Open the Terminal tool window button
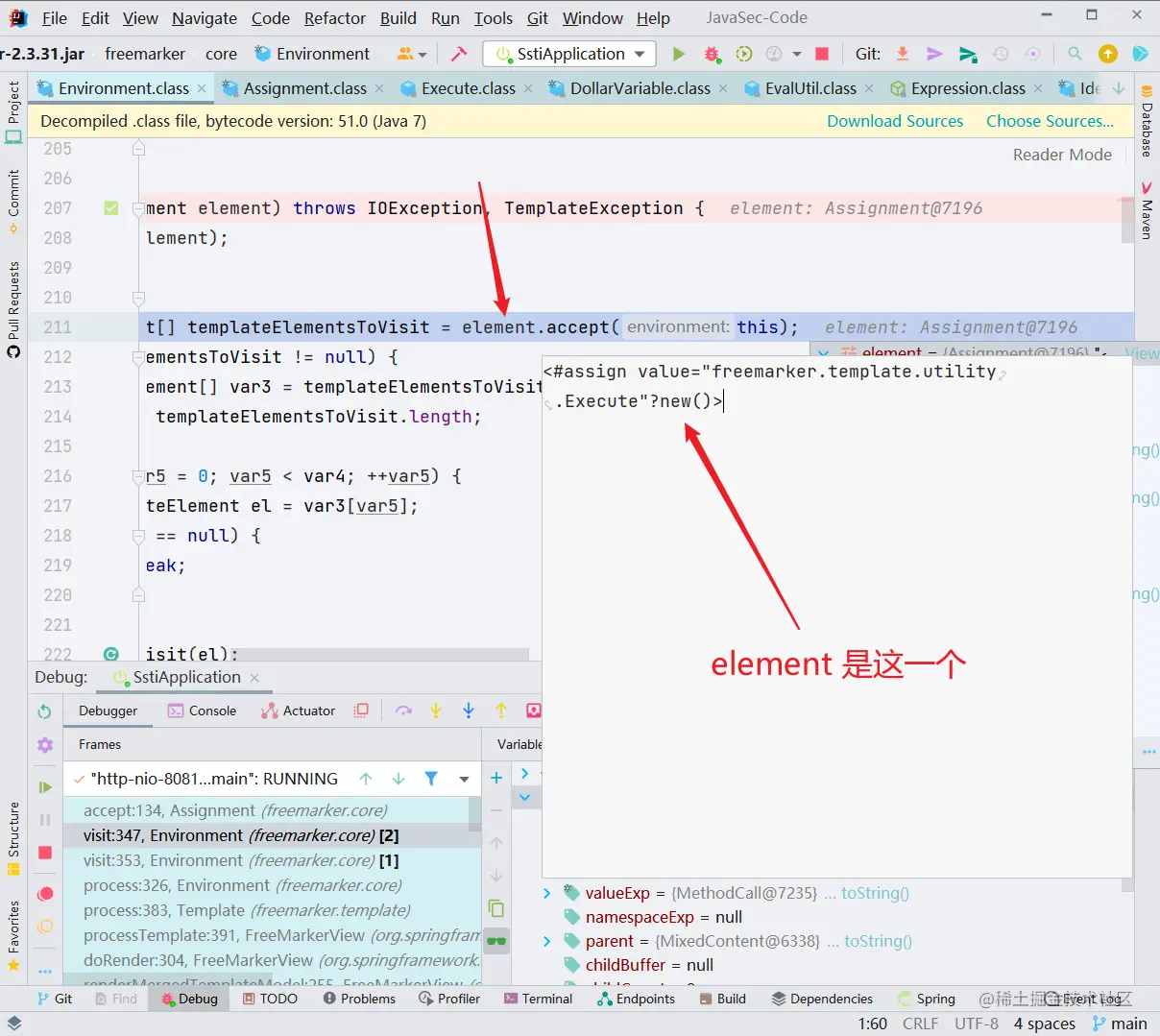This screenshot has width=1160, height=1036. 539,999
